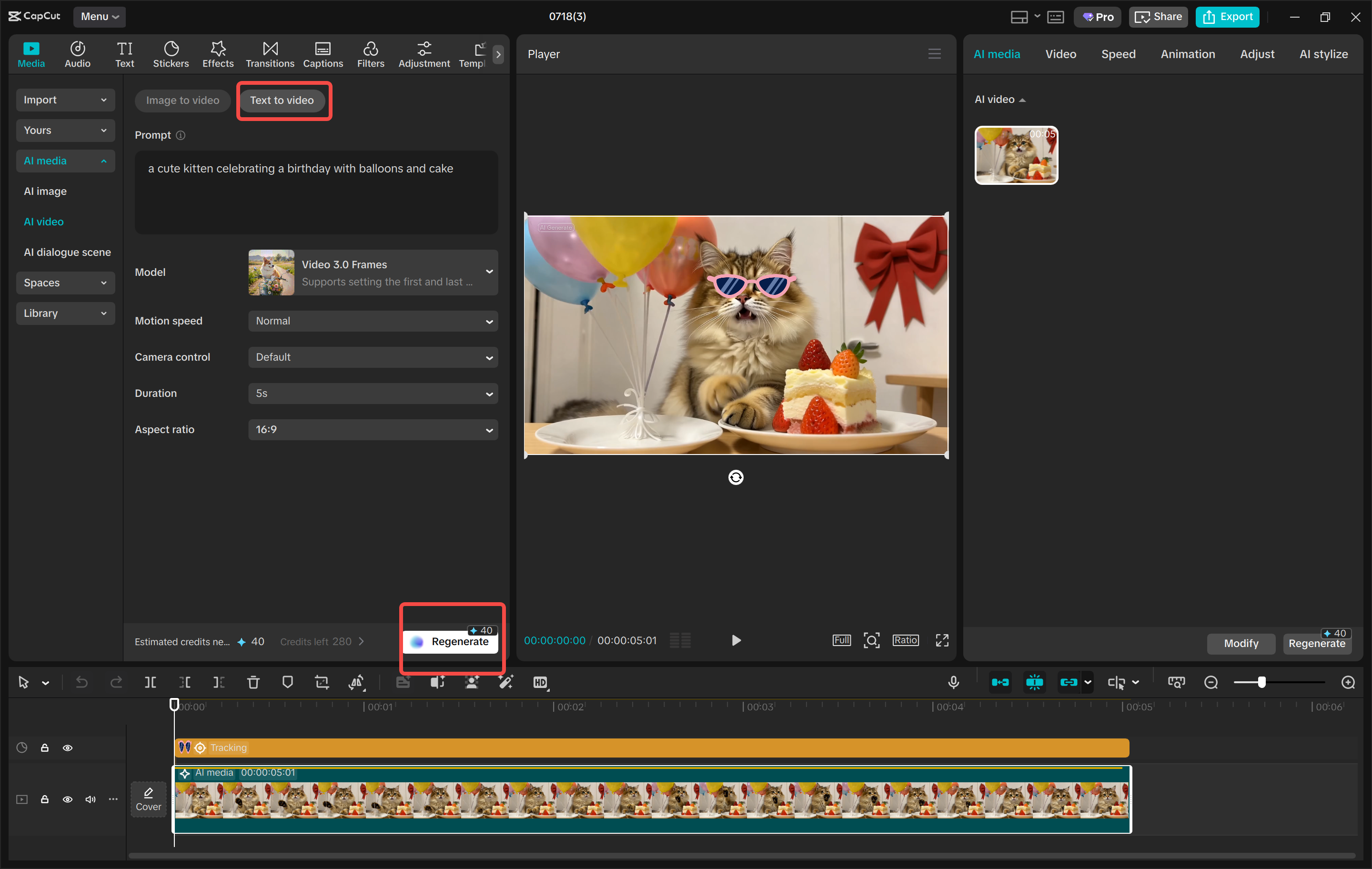Open the voiceover recording microphone
This screenshot has width=1372, height=869.
[x=953, y=681]
